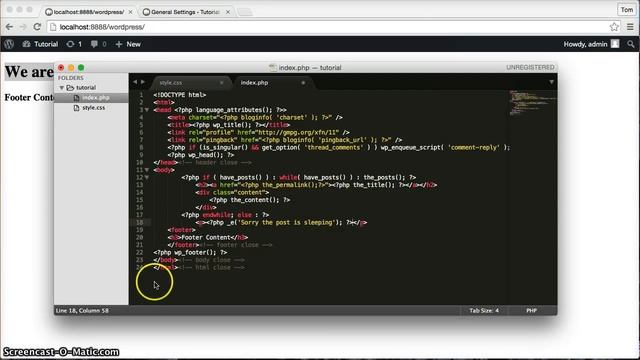
Task: Switch to the index.php editor tab
Action: [254, 82]
